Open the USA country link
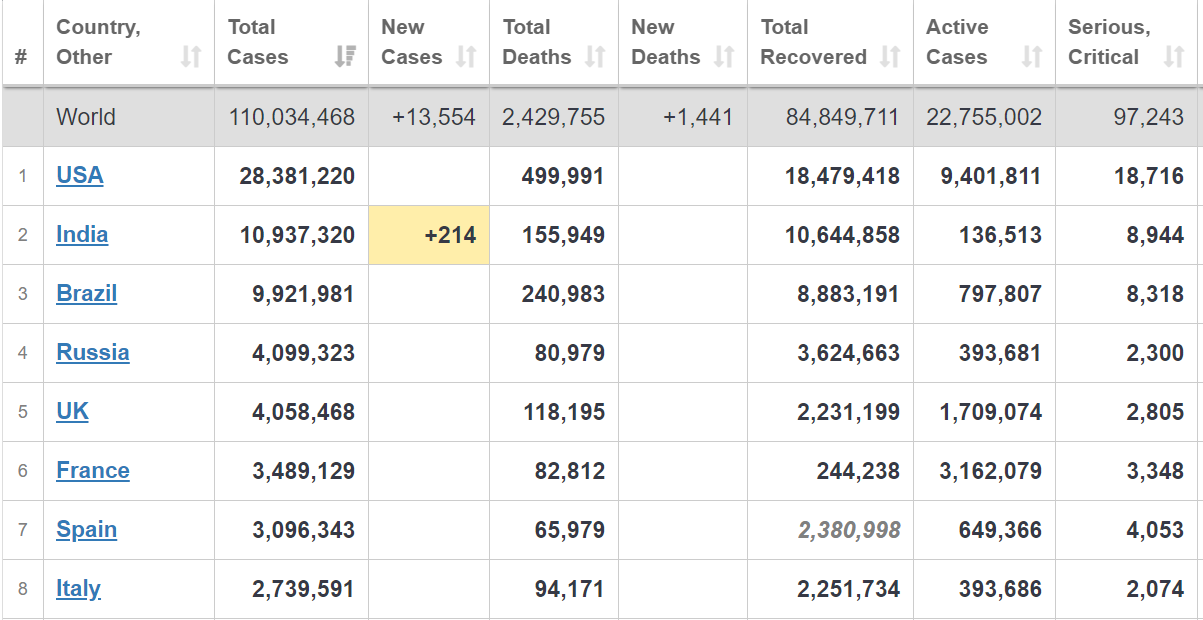 (x=80, y=176)
